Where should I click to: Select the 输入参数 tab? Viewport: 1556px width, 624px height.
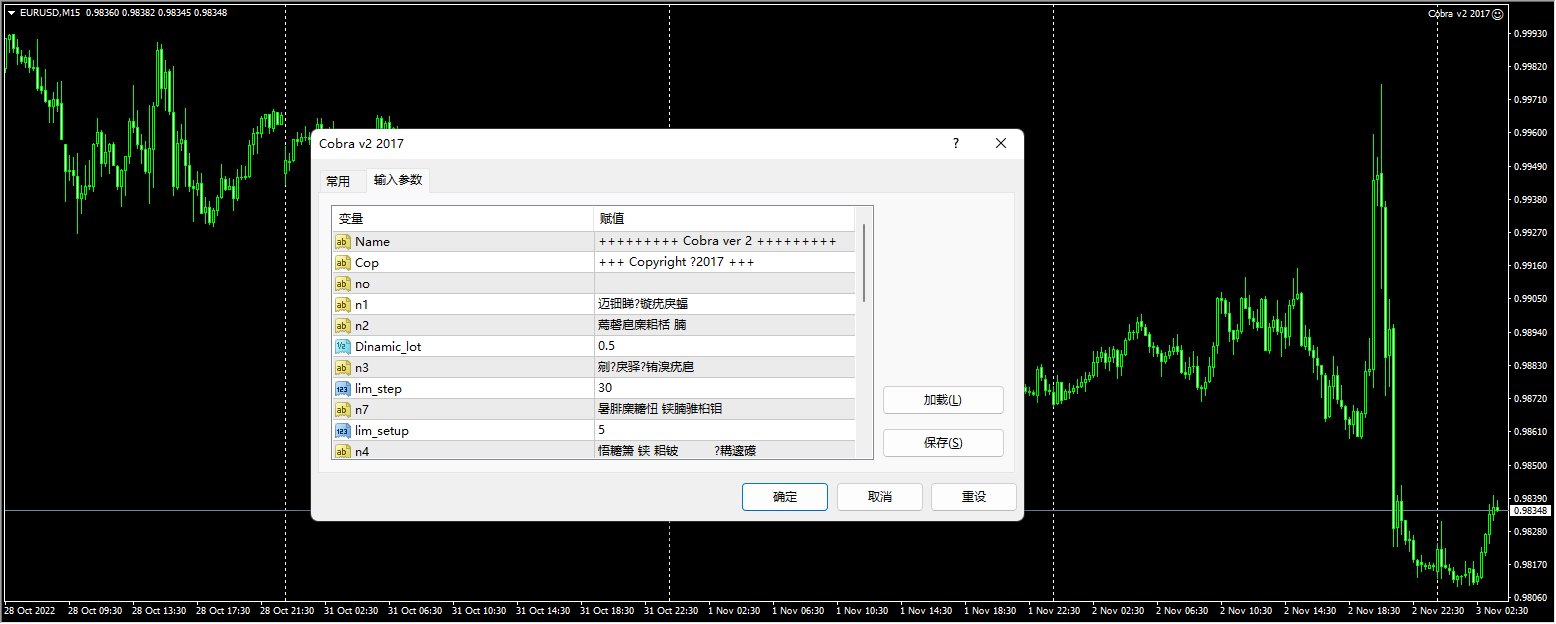398,181
